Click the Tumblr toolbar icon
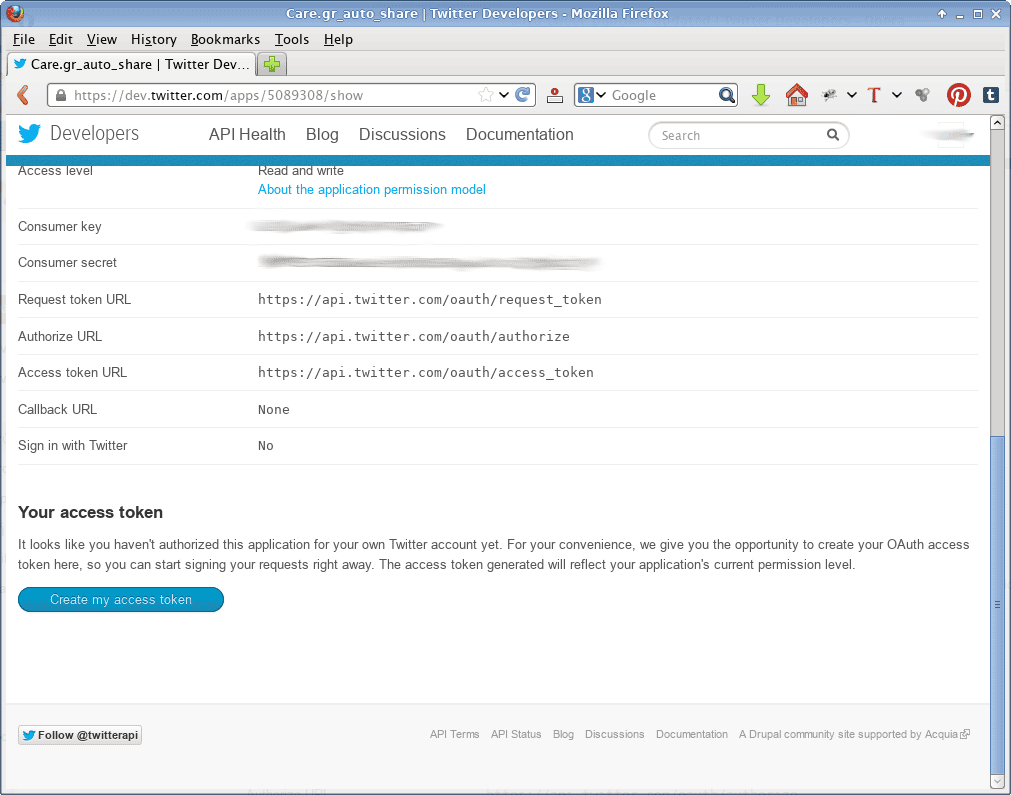The width and height of the screenshot is (1011, 795). (990, 95)
